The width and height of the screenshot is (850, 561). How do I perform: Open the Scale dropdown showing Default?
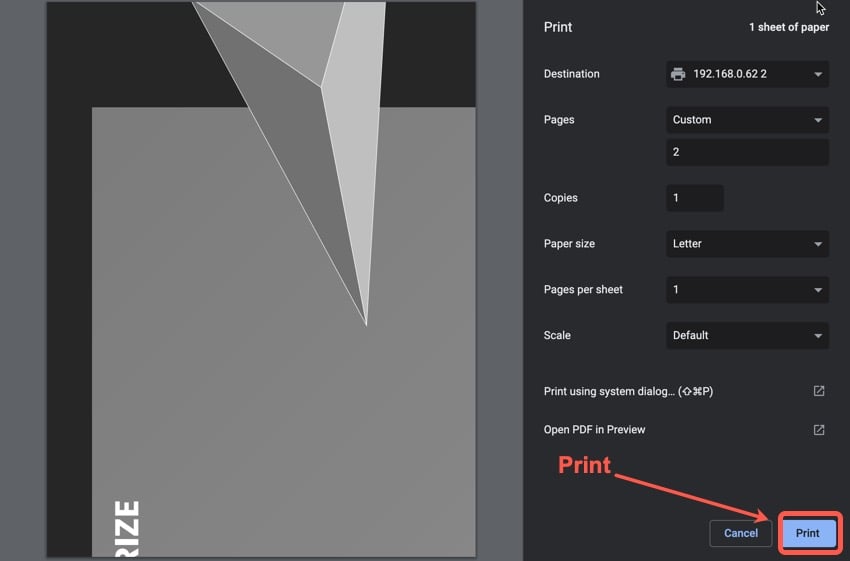coord(747,336)
